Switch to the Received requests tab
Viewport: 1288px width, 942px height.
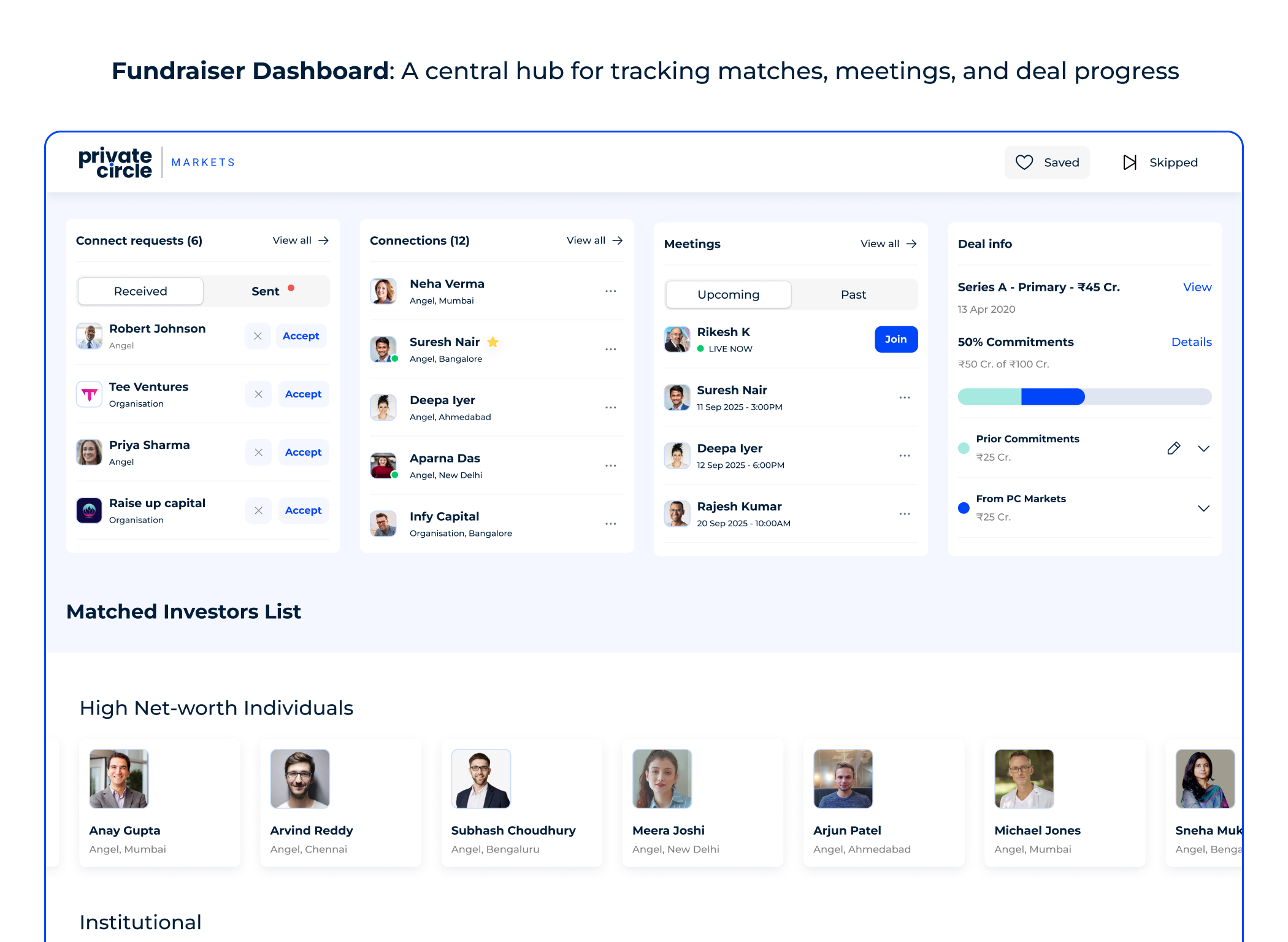pos(140,291)
